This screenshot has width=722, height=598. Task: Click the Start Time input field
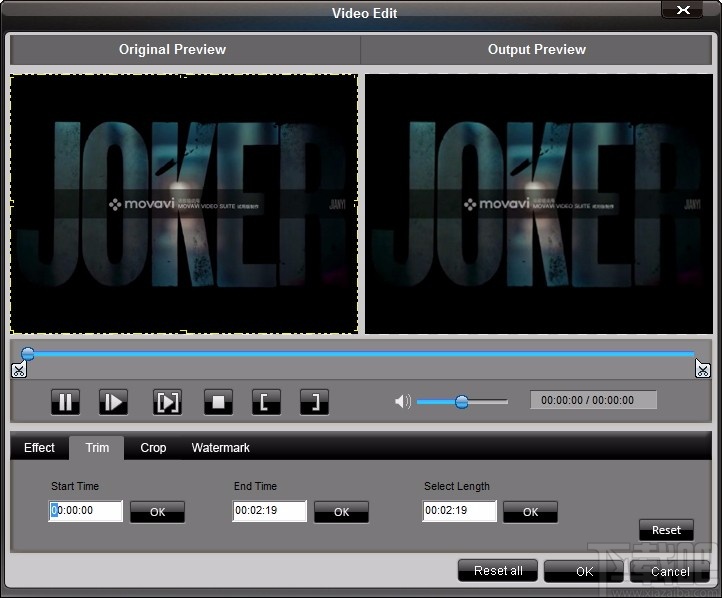(86, 511)
